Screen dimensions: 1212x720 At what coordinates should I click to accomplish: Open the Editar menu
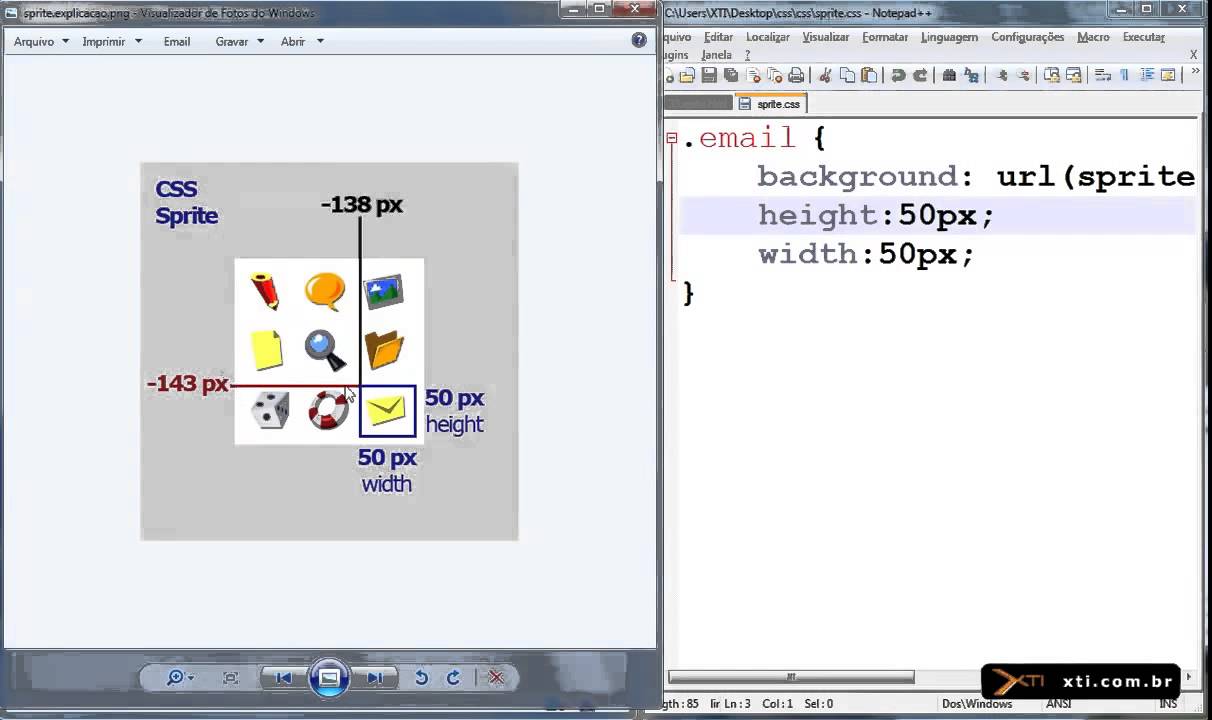[718, 37]
